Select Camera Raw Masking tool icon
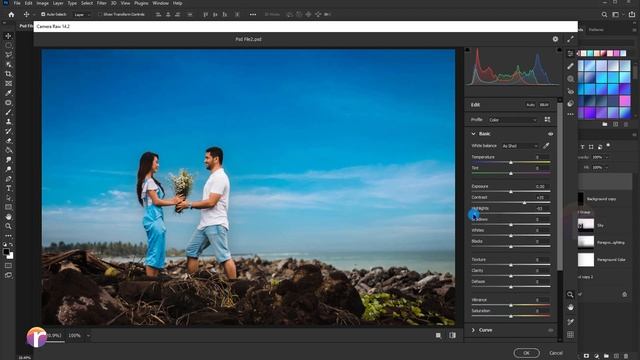The width and height of the screenshot is (640, 360). coord(570,79)
